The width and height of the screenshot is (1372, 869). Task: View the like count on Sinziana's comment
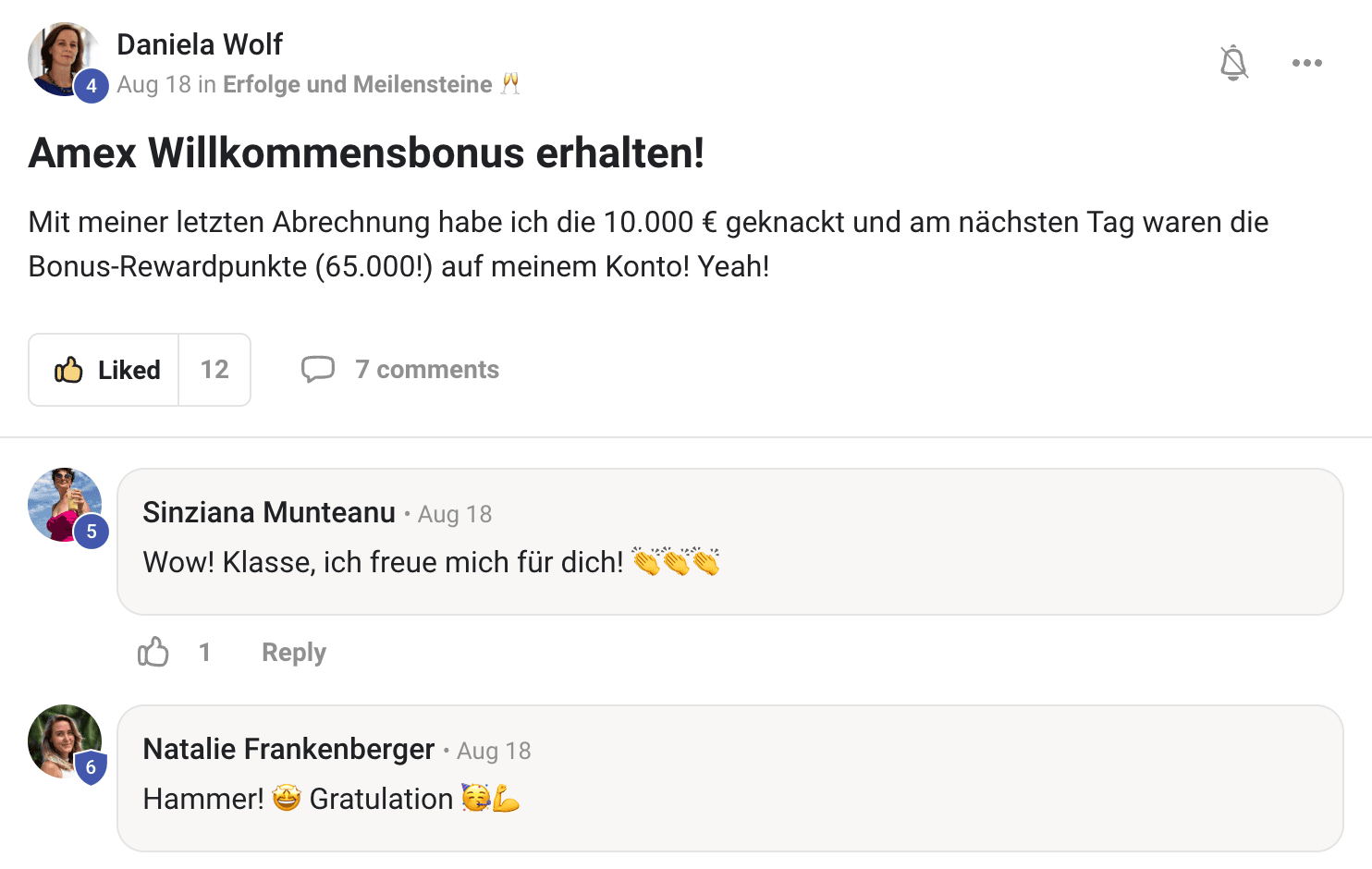[204, 652]
